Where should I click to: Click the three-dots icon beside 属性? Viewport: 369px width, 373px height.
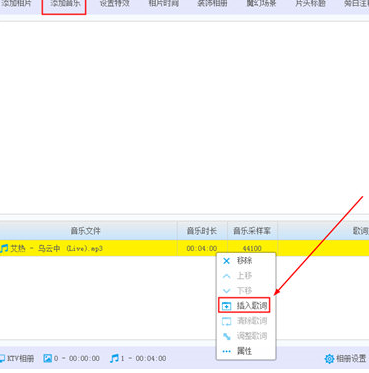(226, 351)
